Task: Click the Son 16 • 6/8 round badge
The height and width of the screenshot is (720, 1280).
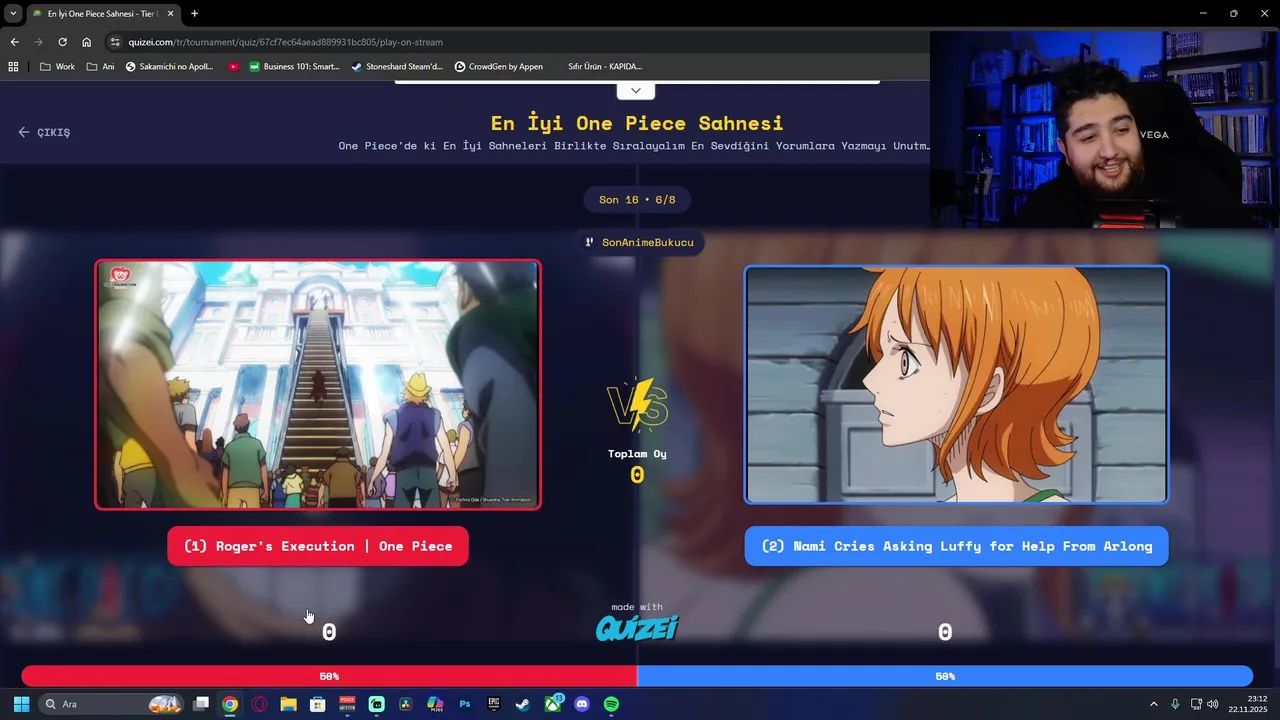Action: [x=637, y=200]
